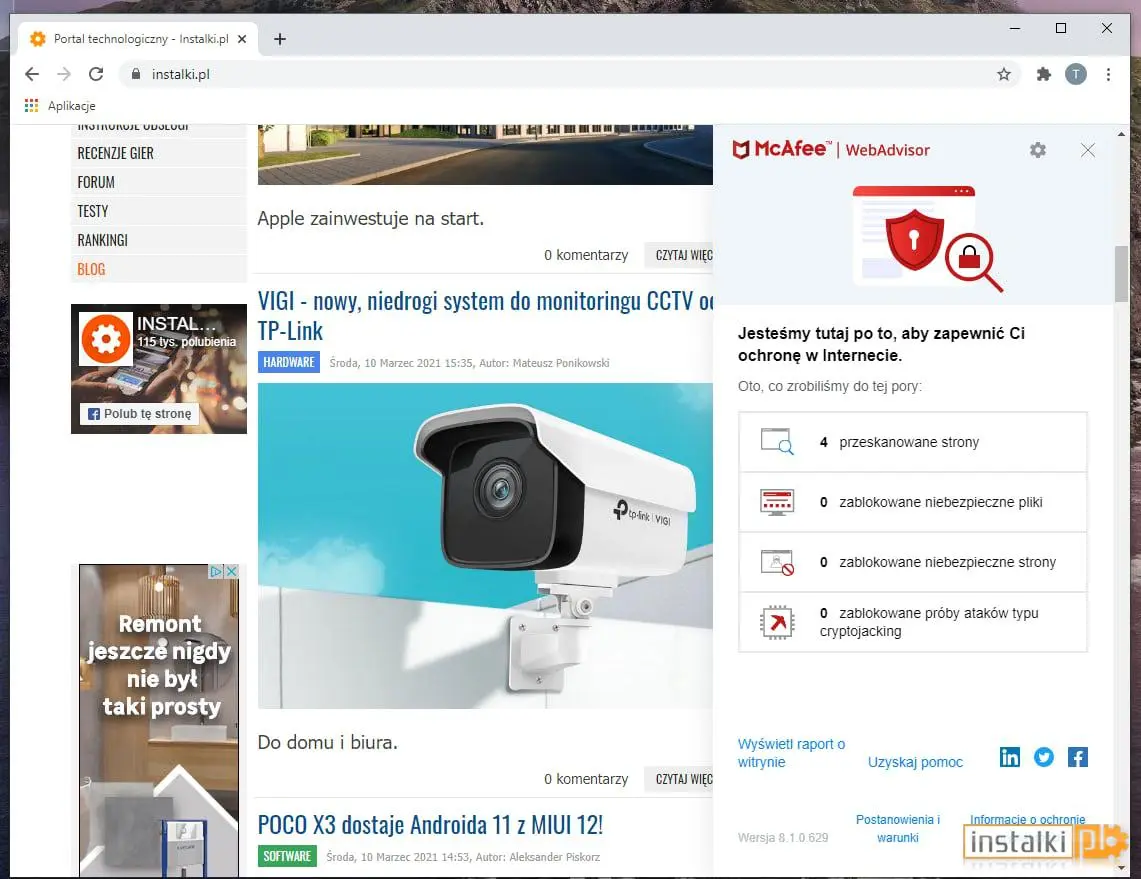The image size is (1141, 879).
Task: Click the SOFTWARE category tag
Action: [x=287, y=856]
